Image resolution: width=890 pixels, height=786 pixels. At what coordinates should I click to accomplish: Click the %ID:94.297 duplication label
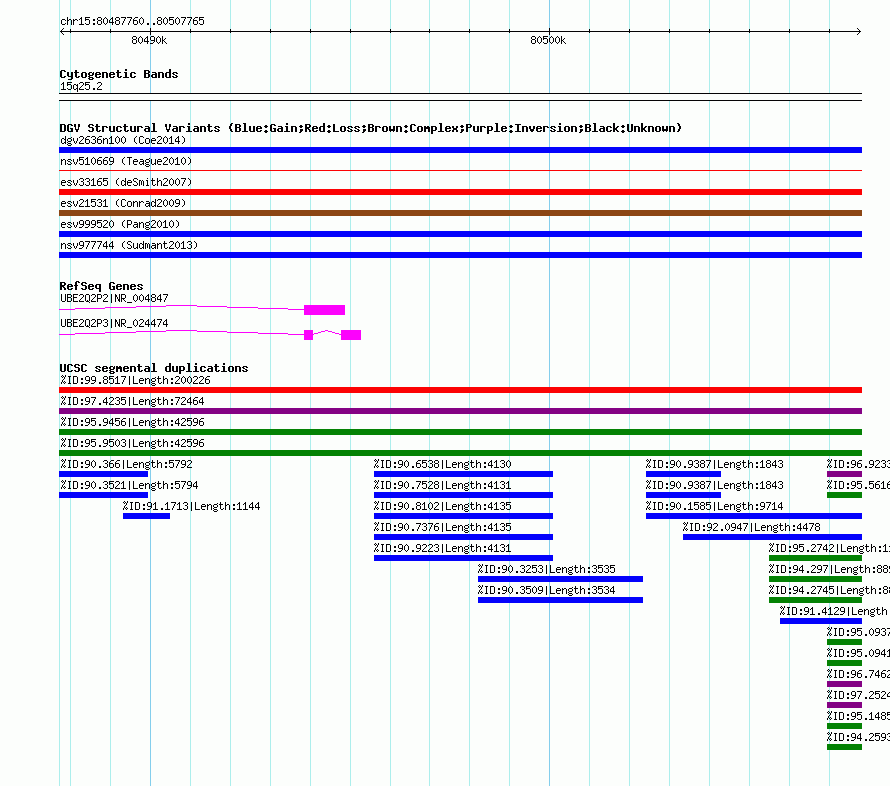pos(829,569)
